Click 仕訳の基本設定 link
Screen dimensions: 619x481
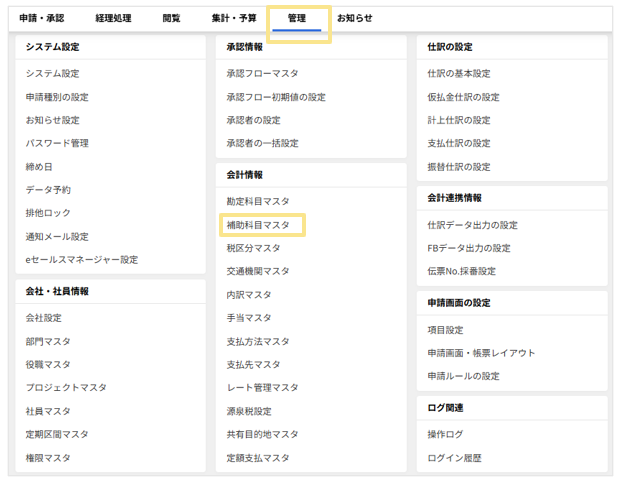[x=458, y=73]
